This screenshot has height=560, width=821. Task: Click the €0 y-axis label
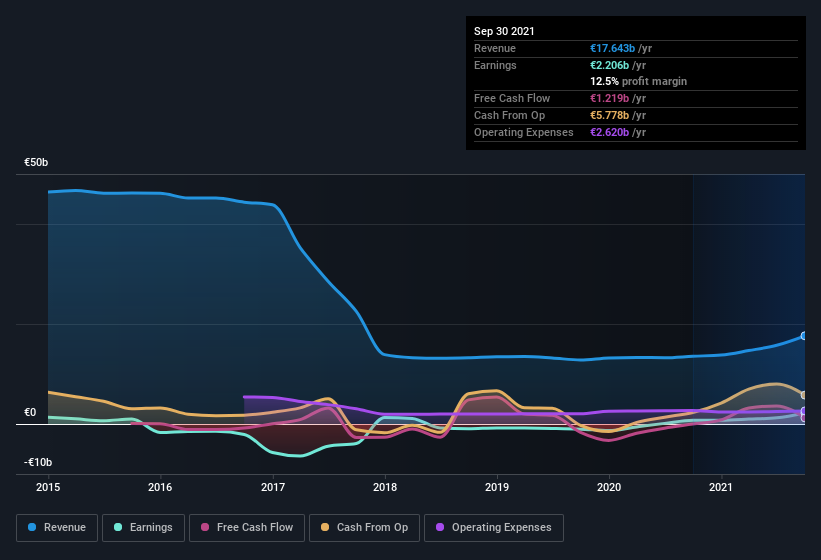tap(30, 412)
